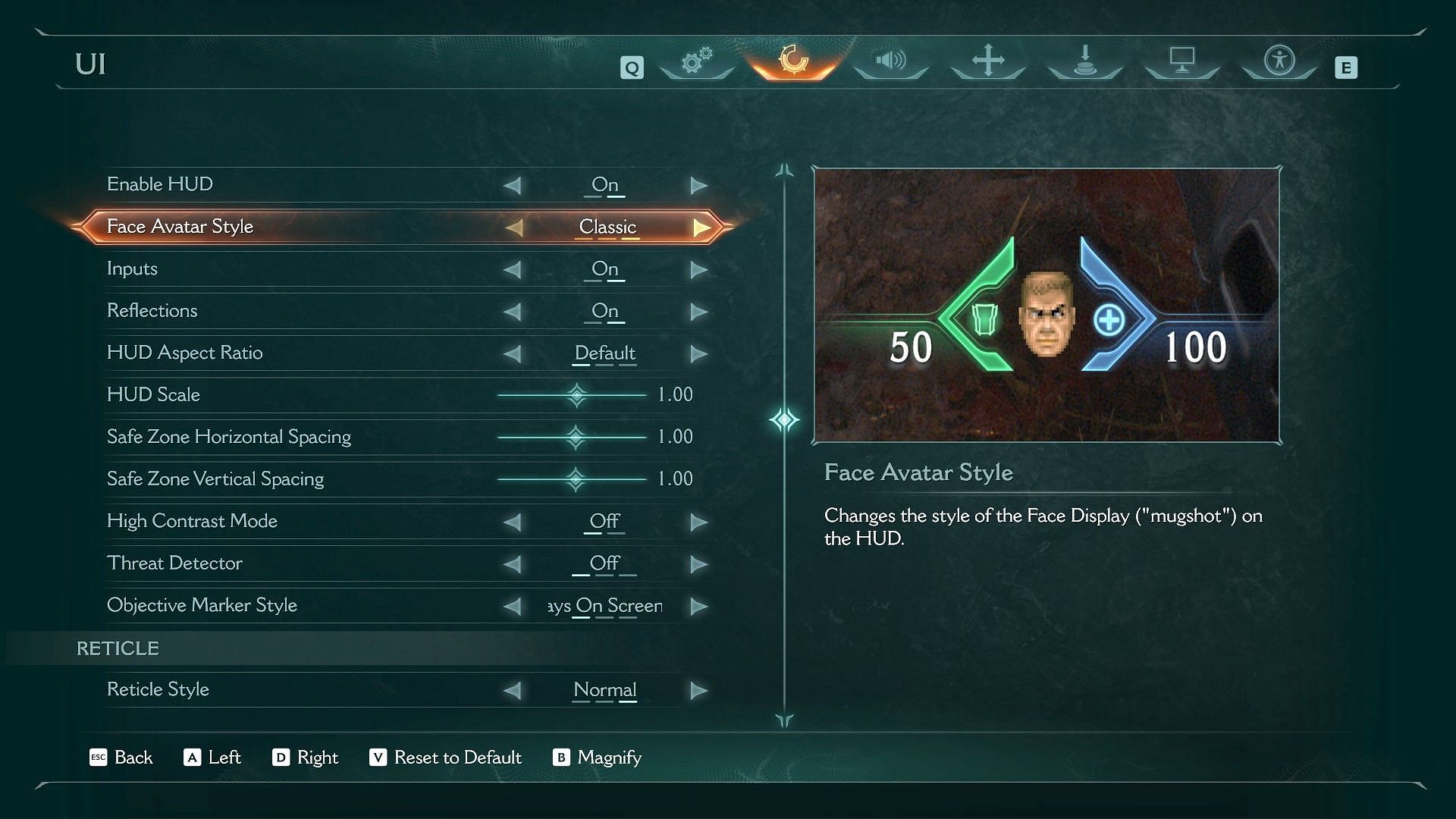Screen dimensions: 1456x819
Task: Open the joystick input settings tab
Action: pos(1085,60)
